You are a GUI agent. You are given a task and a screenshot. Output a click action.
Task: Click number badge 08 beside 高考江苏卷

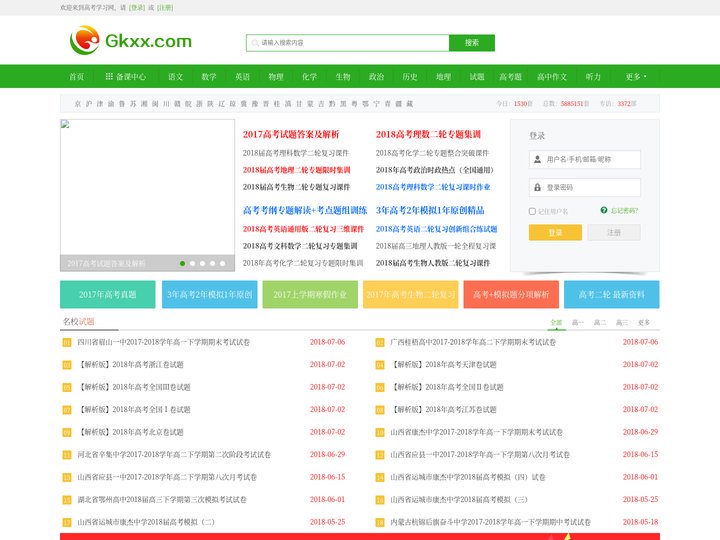[380, 410]
